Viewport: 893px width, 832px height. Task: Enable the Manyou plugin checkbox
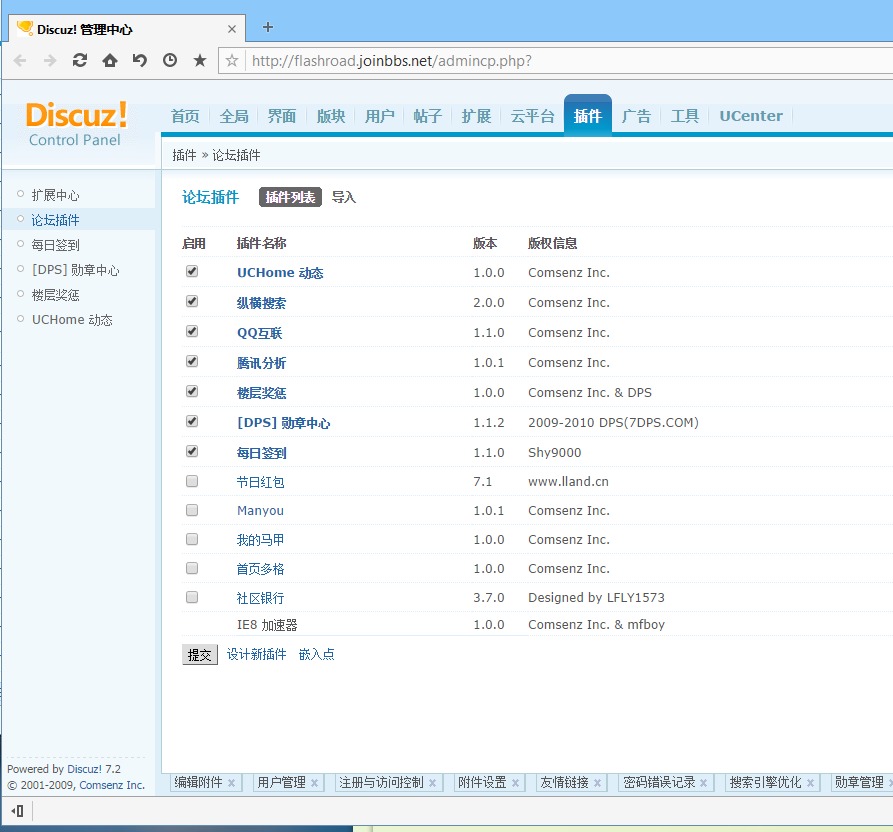point(192,510)
